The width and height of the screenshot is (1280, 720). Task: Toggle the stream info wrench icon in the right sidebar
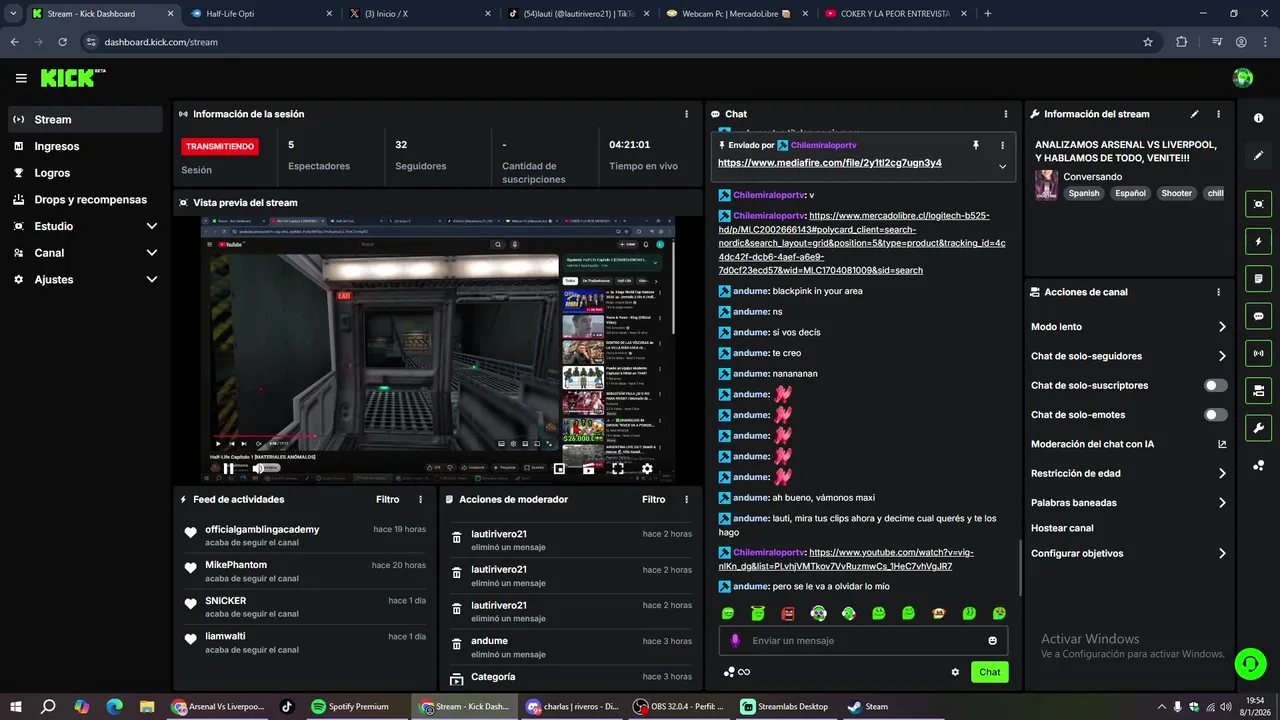(1258, 428)
